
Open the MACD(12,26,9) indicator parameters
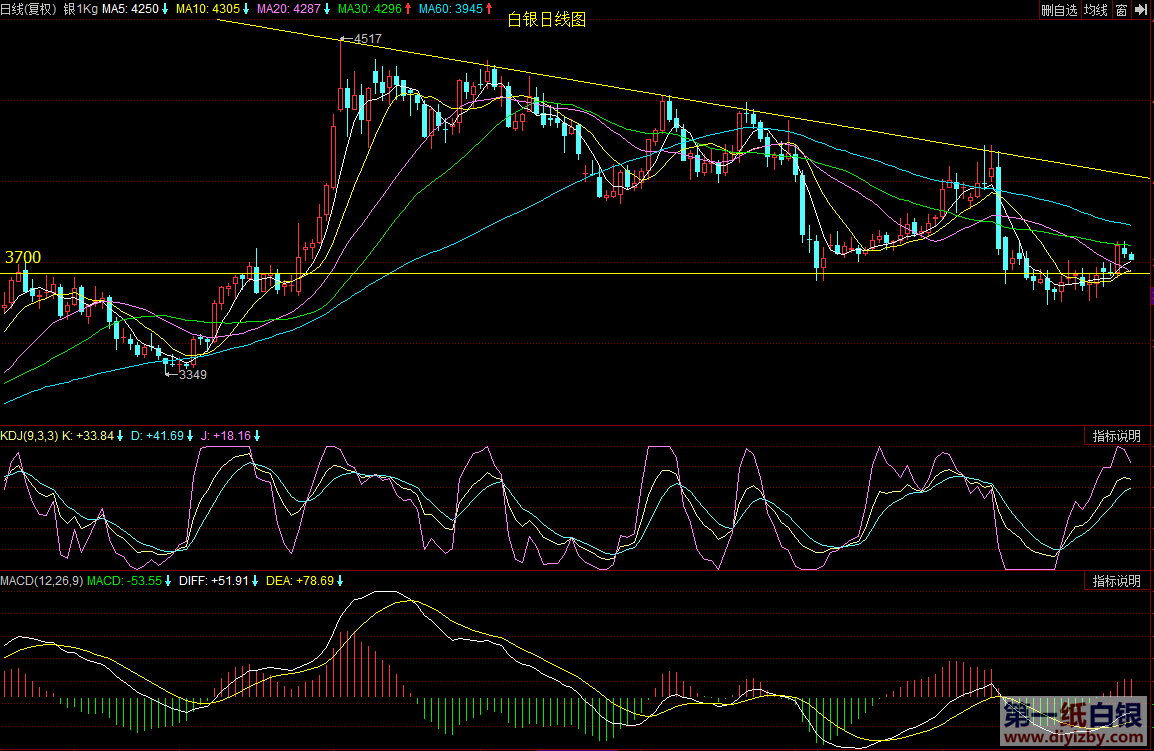tap(41, 580)
